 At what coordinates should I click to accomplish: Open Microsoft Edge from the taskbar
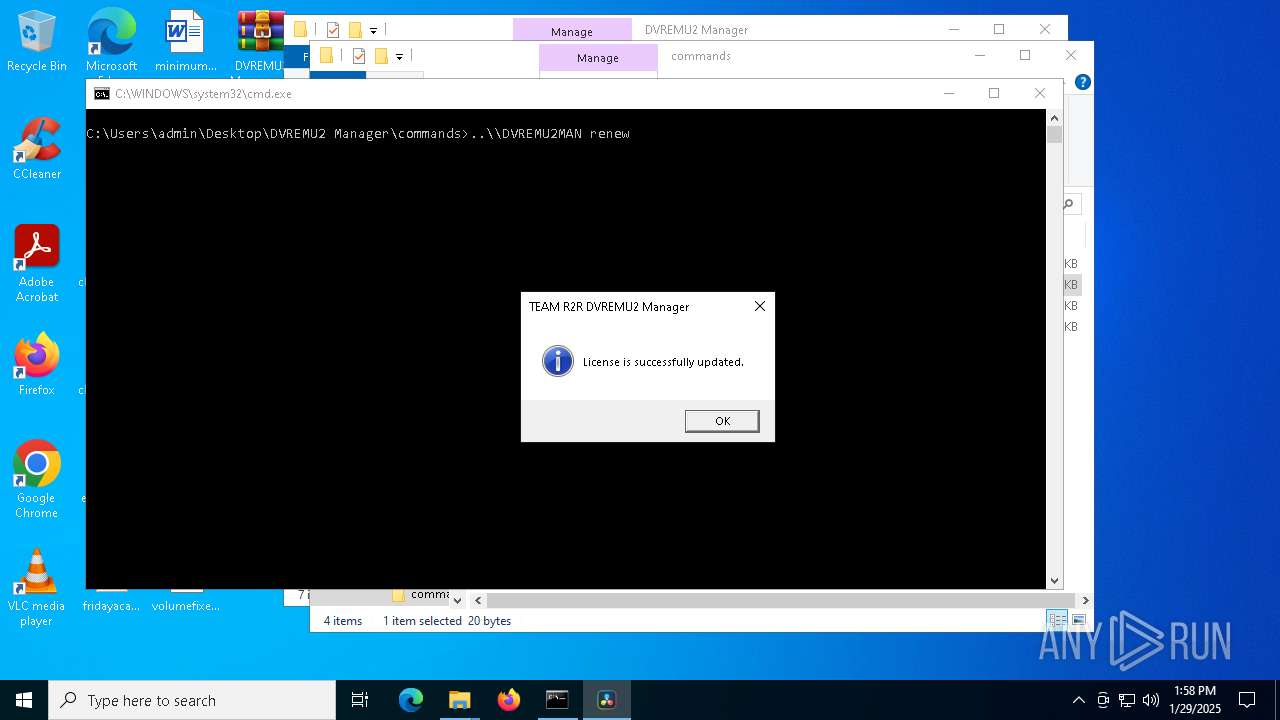(411, 700)
